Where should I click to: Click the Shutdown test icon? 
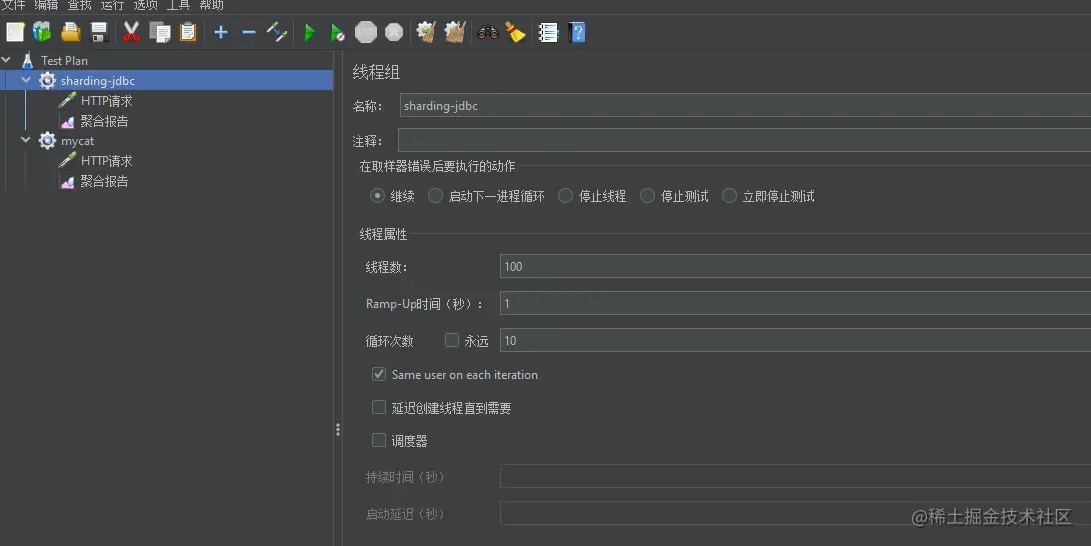coord(394,32)
